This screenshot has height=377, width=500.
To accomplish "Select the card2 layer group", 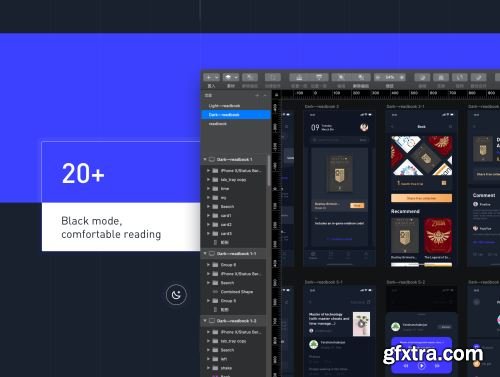I will point(234,224).
